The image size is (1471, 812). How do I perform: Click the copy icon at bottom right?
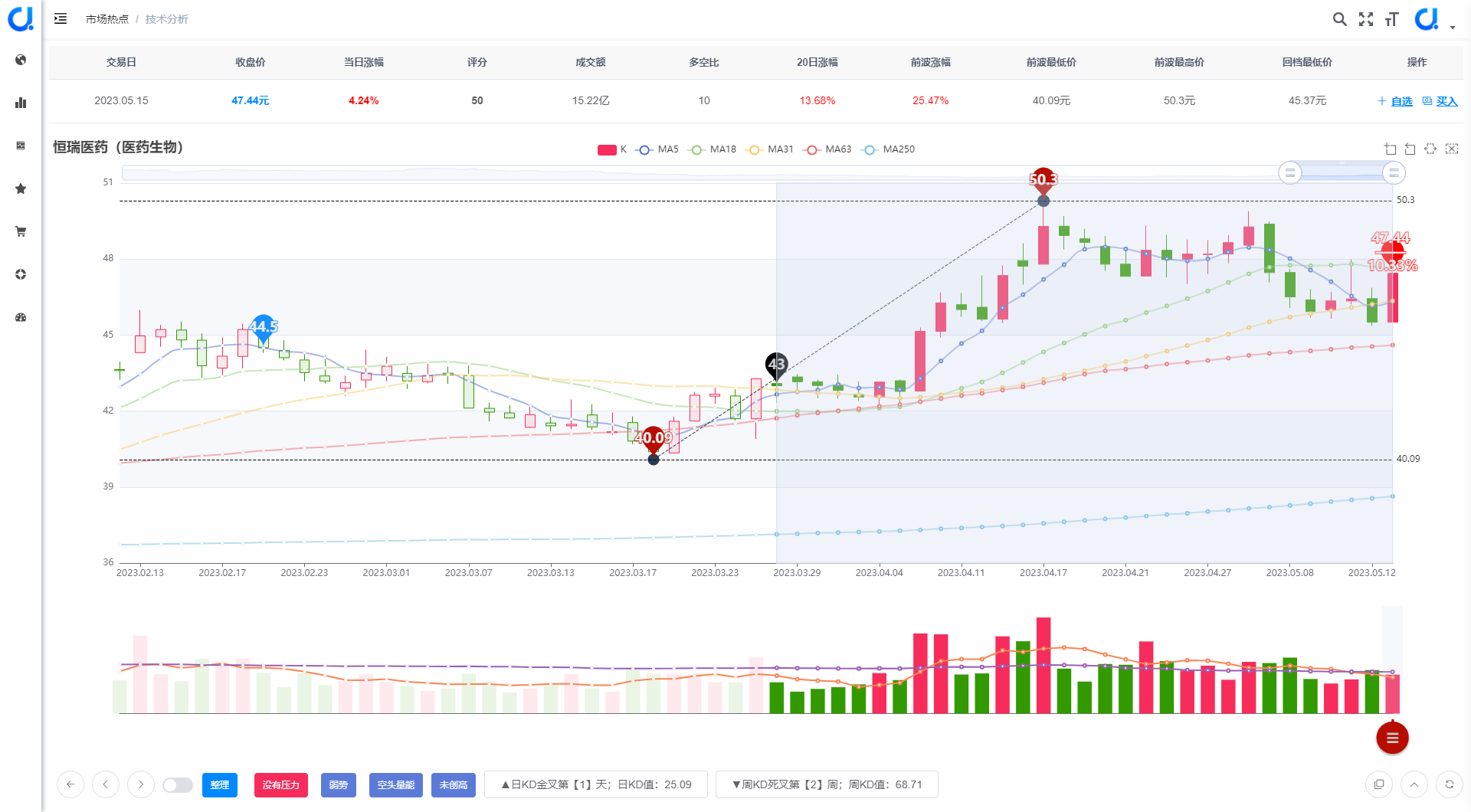pyautogui.click(x=1379, y=784)
